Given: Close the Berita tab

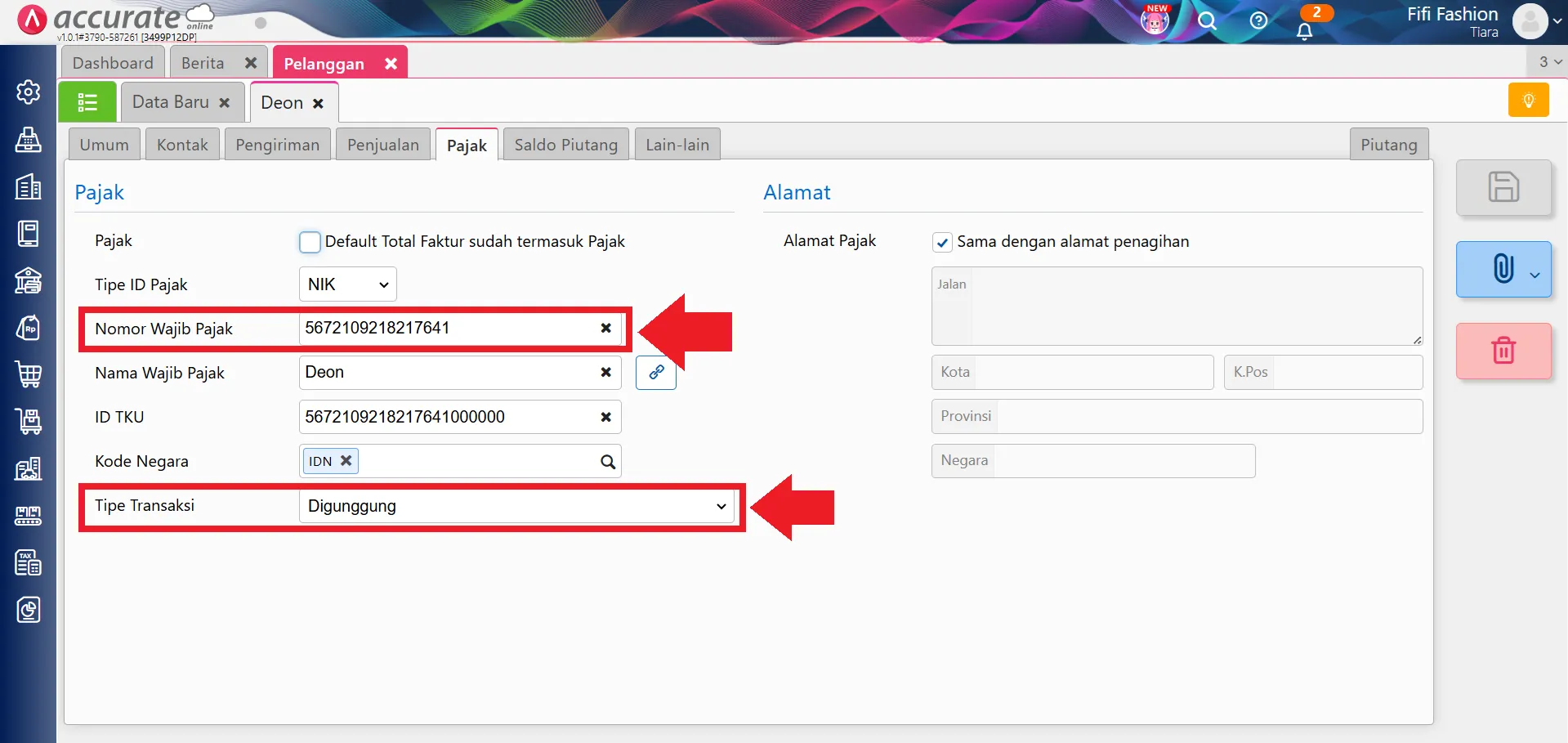Looking at the screenshot, I should point(251,63).
